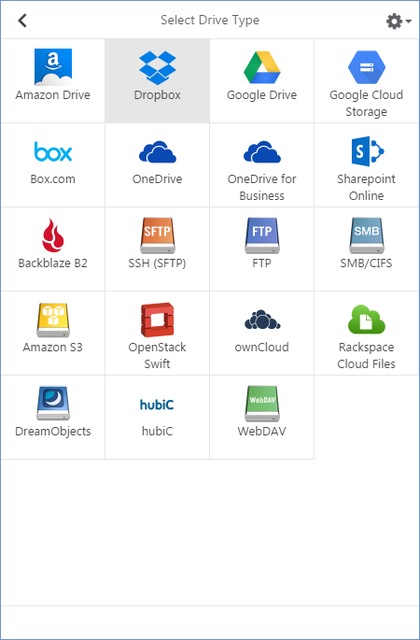This screenshot has height=640, width=420.
Task: Select Google Cloud Storage
Action: [x=366, y=81]
